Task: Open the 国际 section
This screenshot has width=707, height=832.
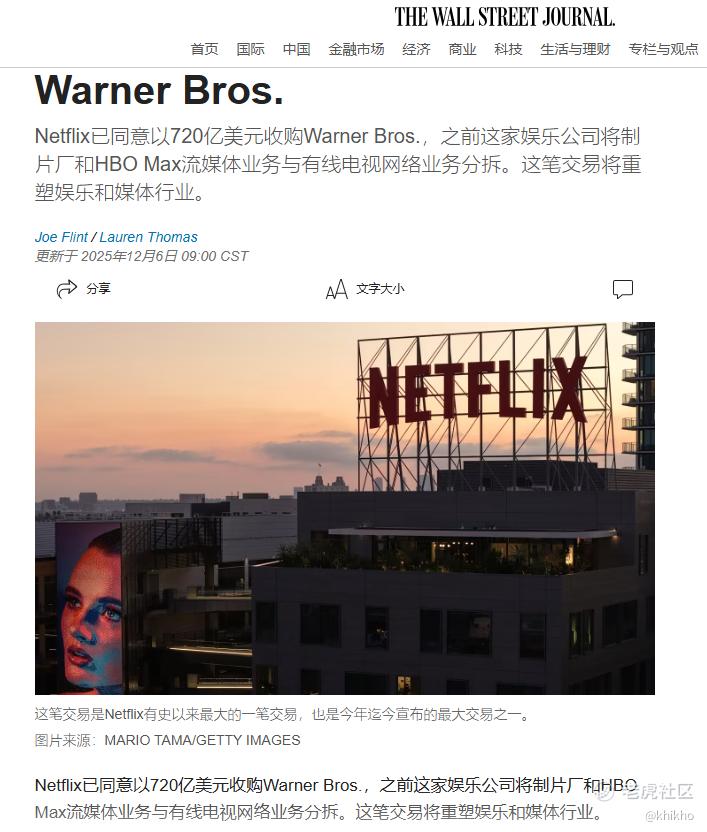Action: [251, 49]
